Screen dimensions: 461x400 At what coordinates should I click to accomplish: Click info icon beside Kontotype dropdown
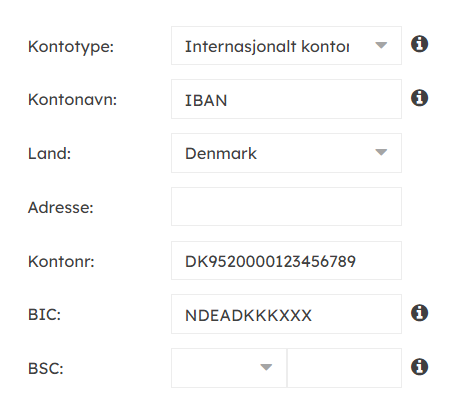pyautogui.click(x=419, y=44)
